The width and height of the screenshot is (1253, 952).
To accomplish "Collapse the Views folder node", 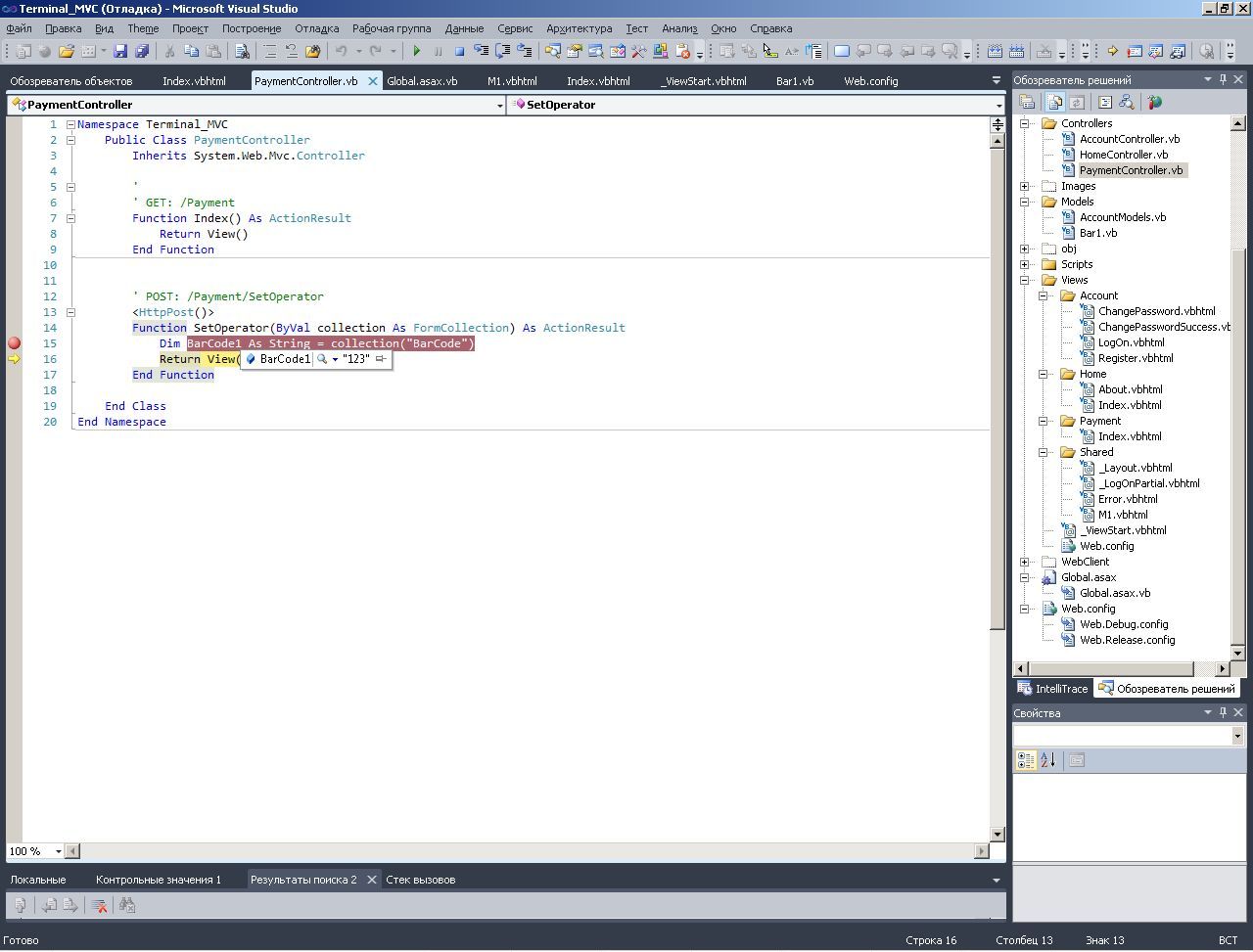I will [1024, 280].
